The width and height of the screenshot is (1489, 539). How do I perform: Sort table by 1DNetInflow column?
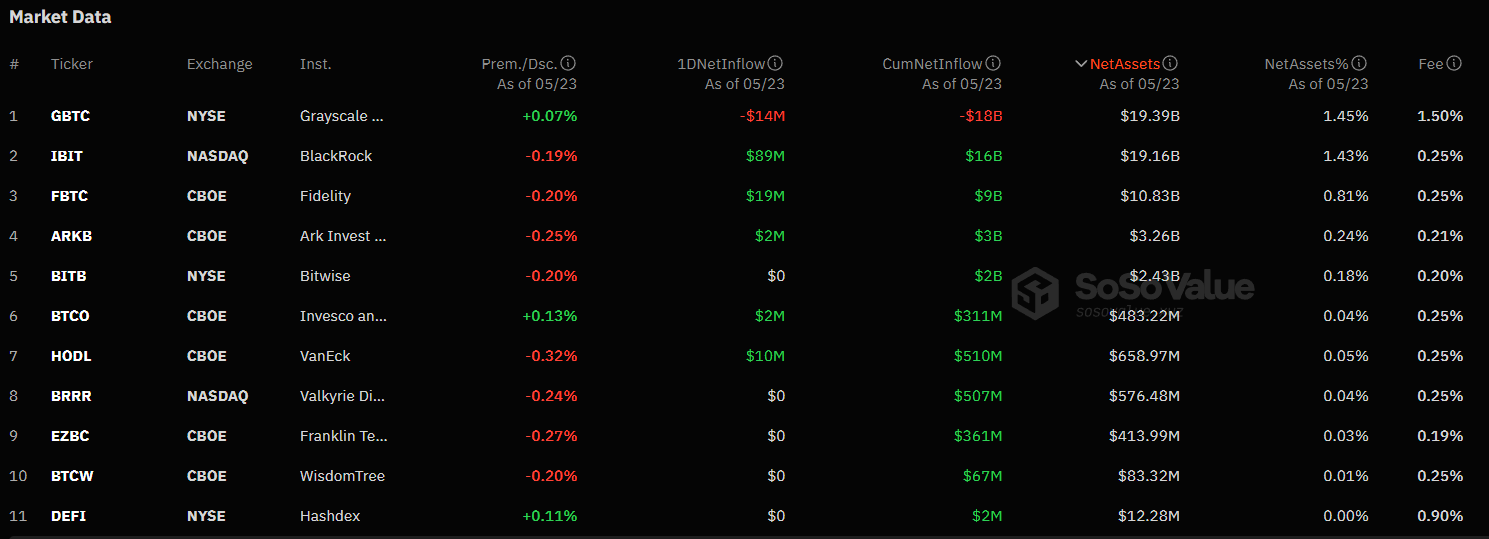721,64
